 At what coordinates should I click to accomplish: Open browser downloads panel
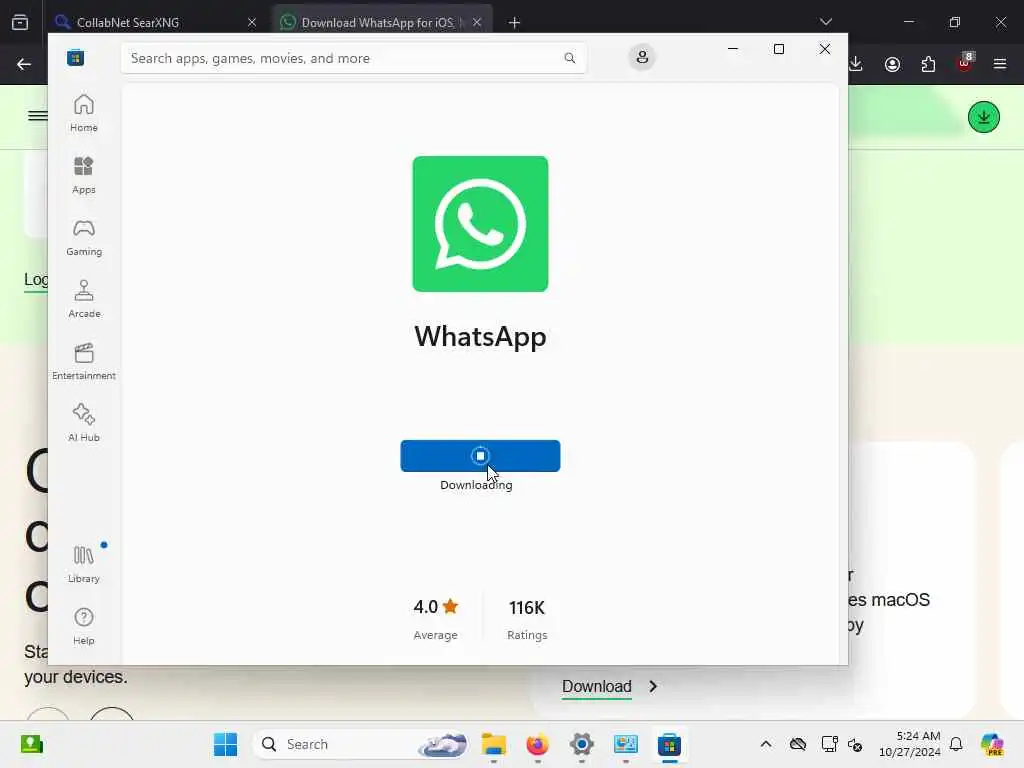click(856, 64)
